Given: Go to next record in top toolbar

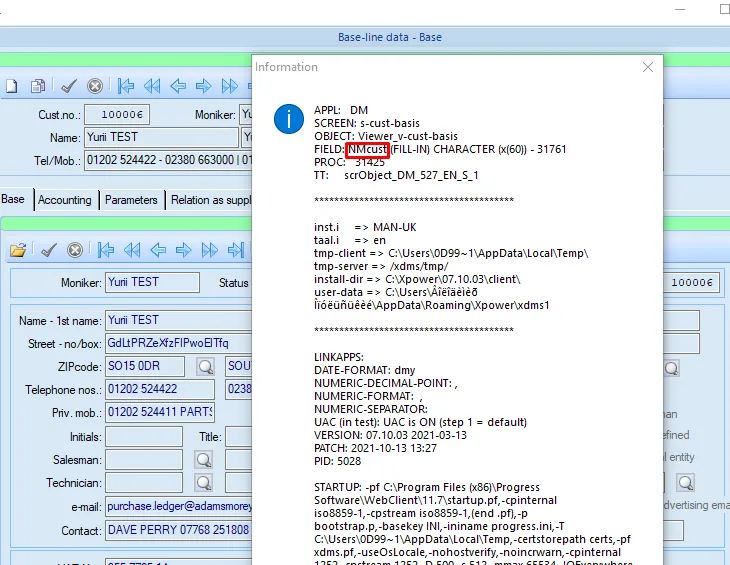Looking at the screenshot, I should click(203, 86).
